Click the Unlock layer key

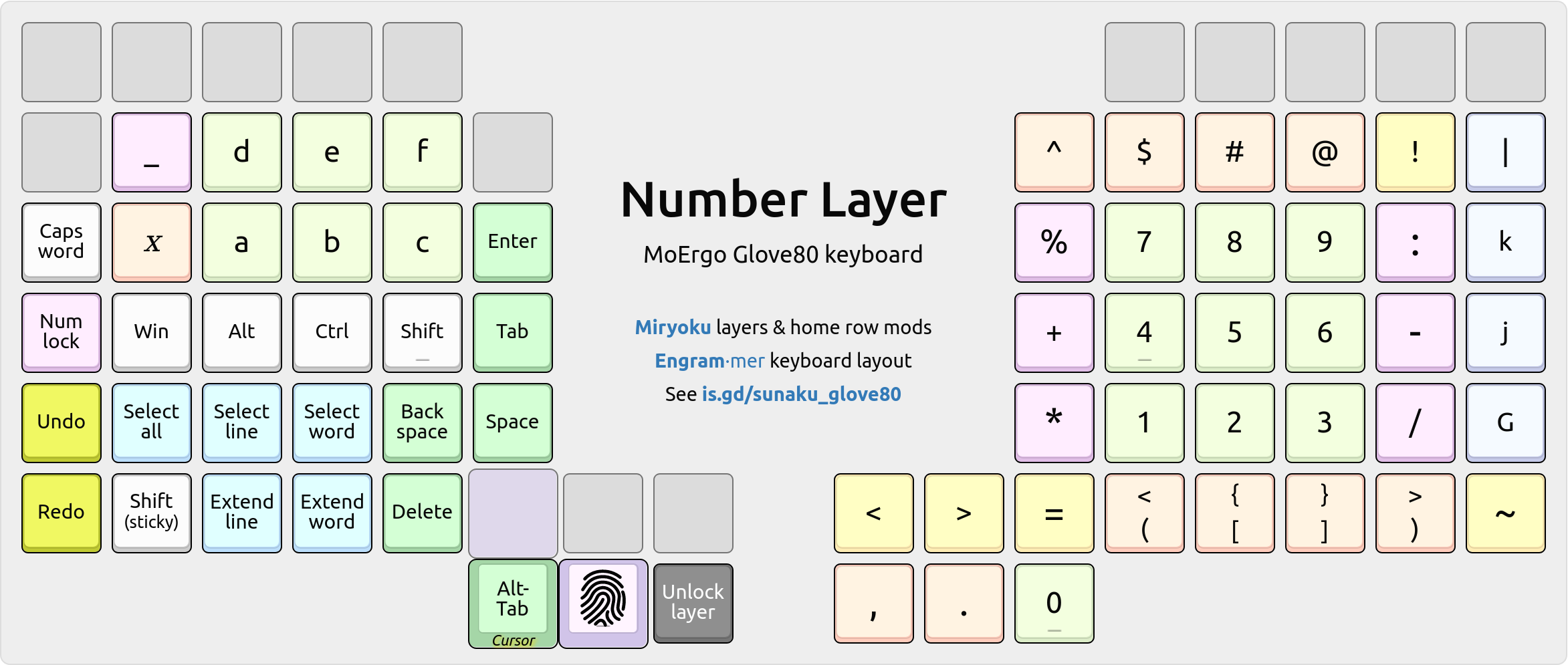pyautogui.click(x=693, y=604)
